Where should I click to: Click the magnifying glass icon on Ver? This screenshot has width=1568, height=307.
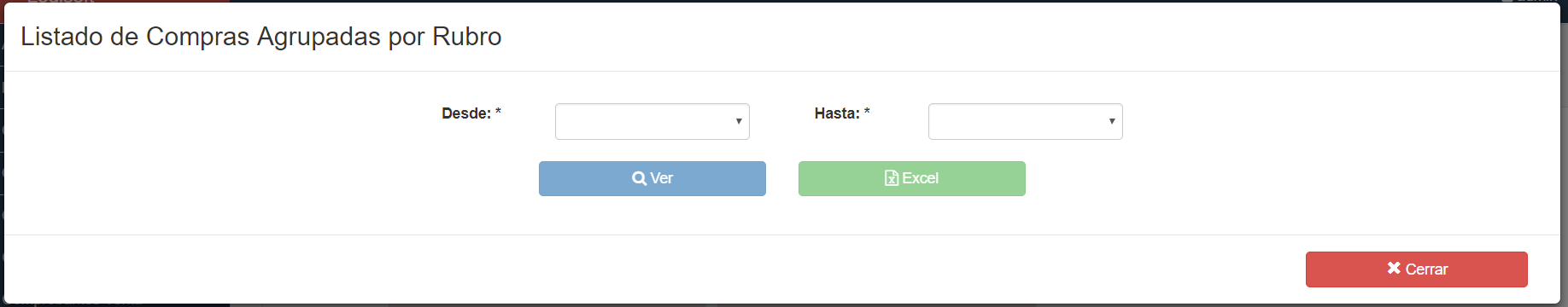639,178
